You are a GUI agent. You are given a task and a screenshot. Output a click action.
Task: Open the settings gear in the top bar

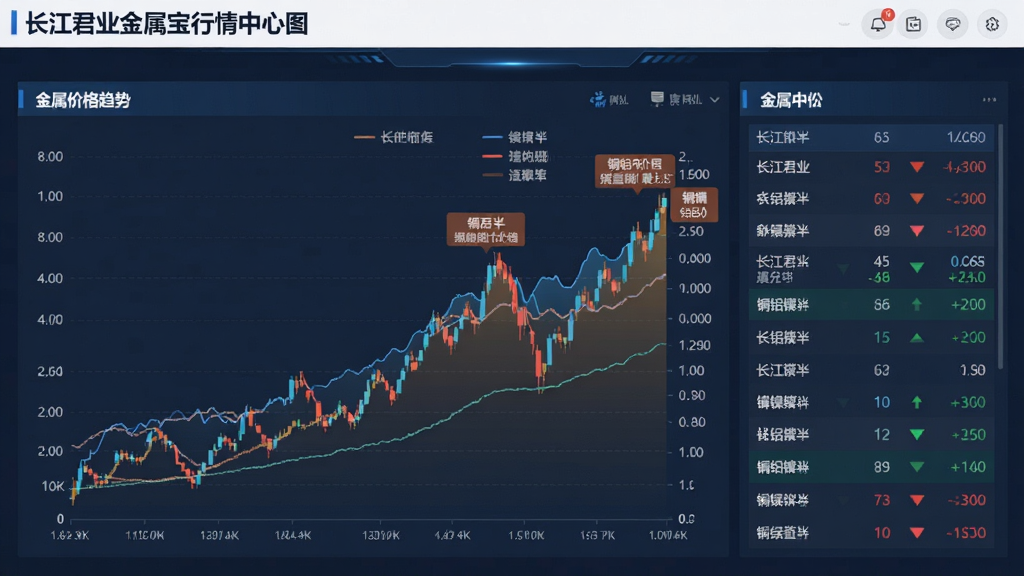click(x=992, y=24)
